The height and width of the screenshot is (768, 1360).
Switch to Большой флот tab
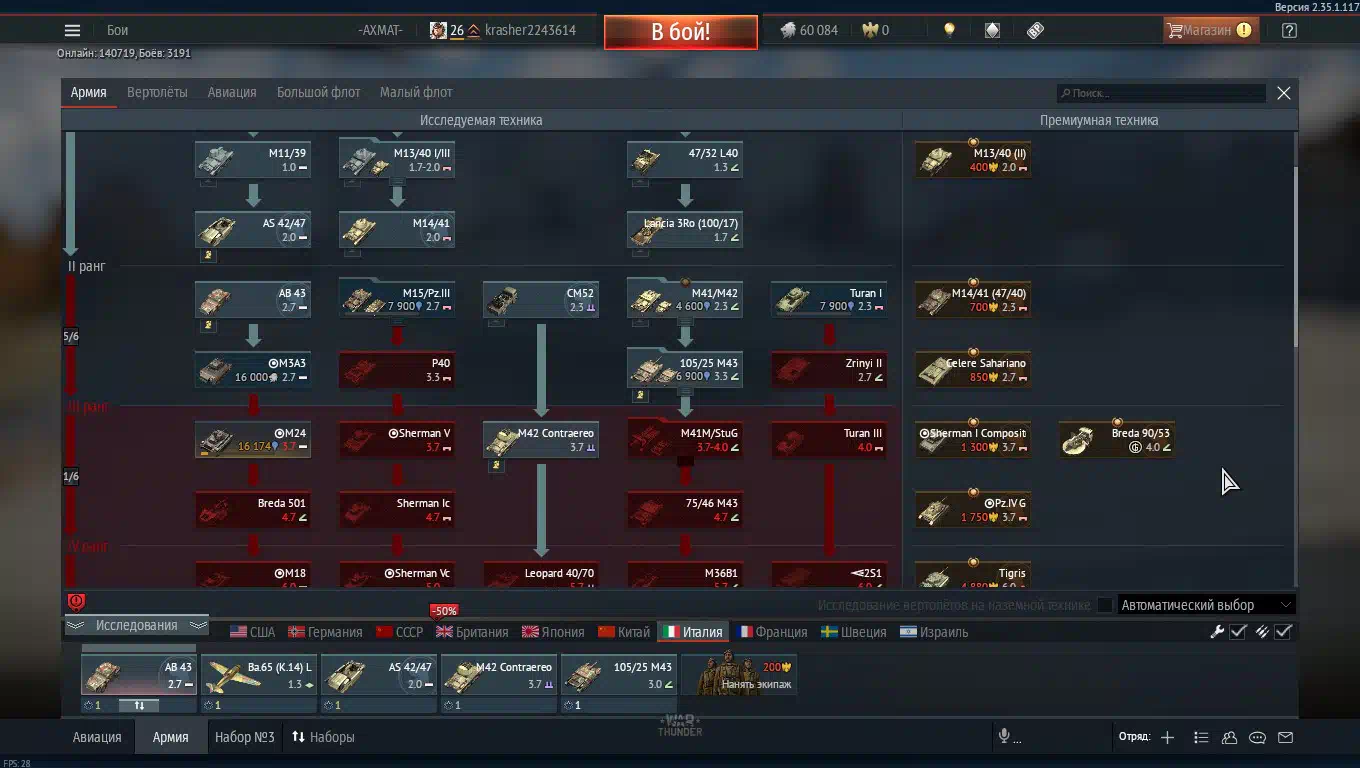(318, 92)
